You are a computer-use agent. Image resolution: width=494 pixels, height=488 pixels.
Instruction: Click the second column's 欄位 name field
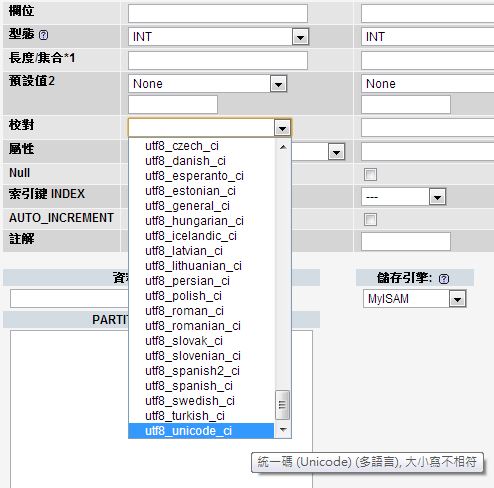tap(428, 13)
